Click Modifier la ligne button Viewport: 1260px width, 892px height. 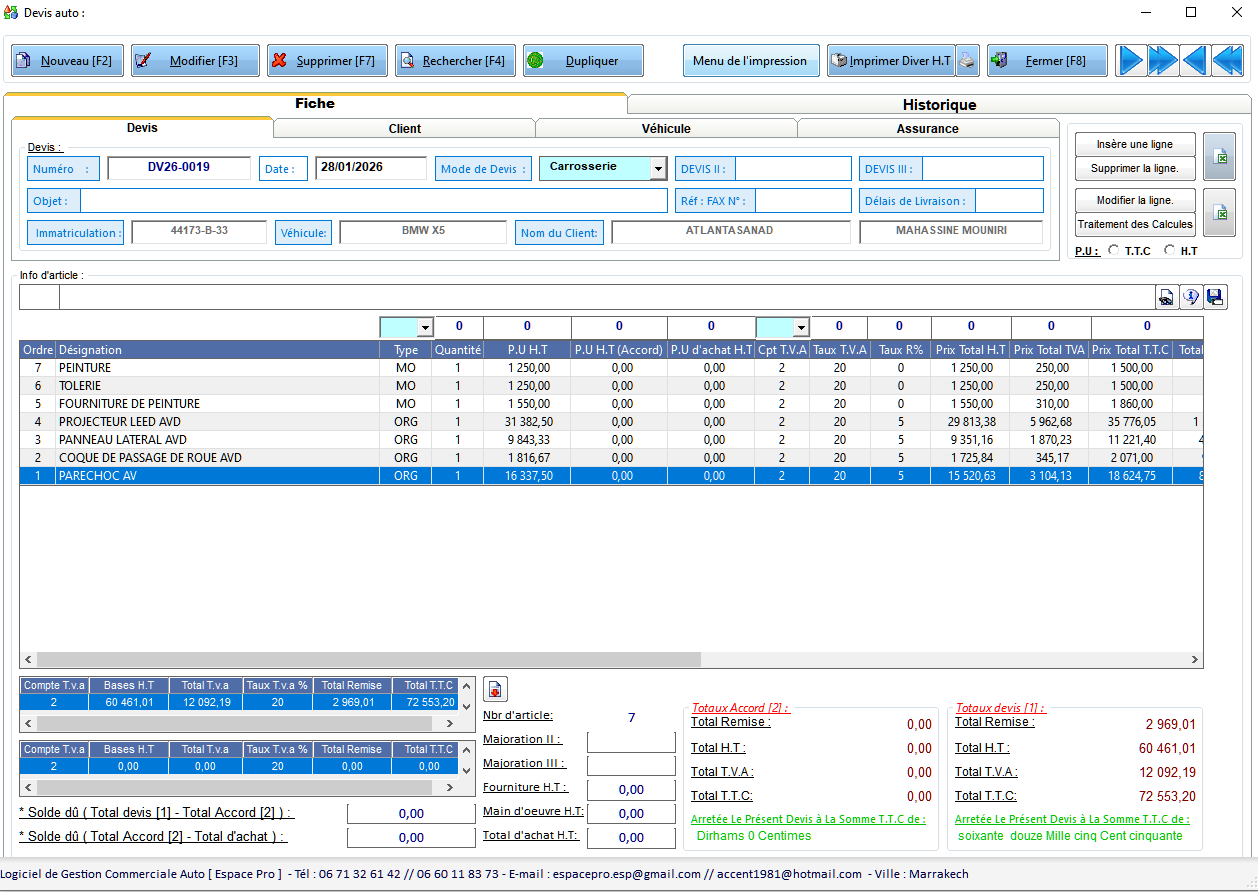pyautogui.click(x=1135, y=200)
